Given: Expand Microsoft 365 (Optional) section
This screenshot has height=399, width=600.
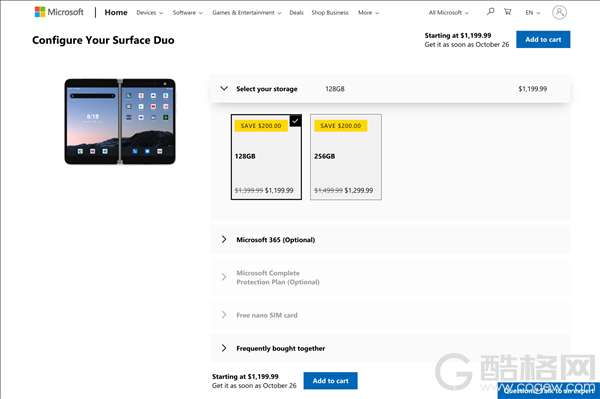Looking at the screenshot, I should pyautogui.click(x=390, y=239).
